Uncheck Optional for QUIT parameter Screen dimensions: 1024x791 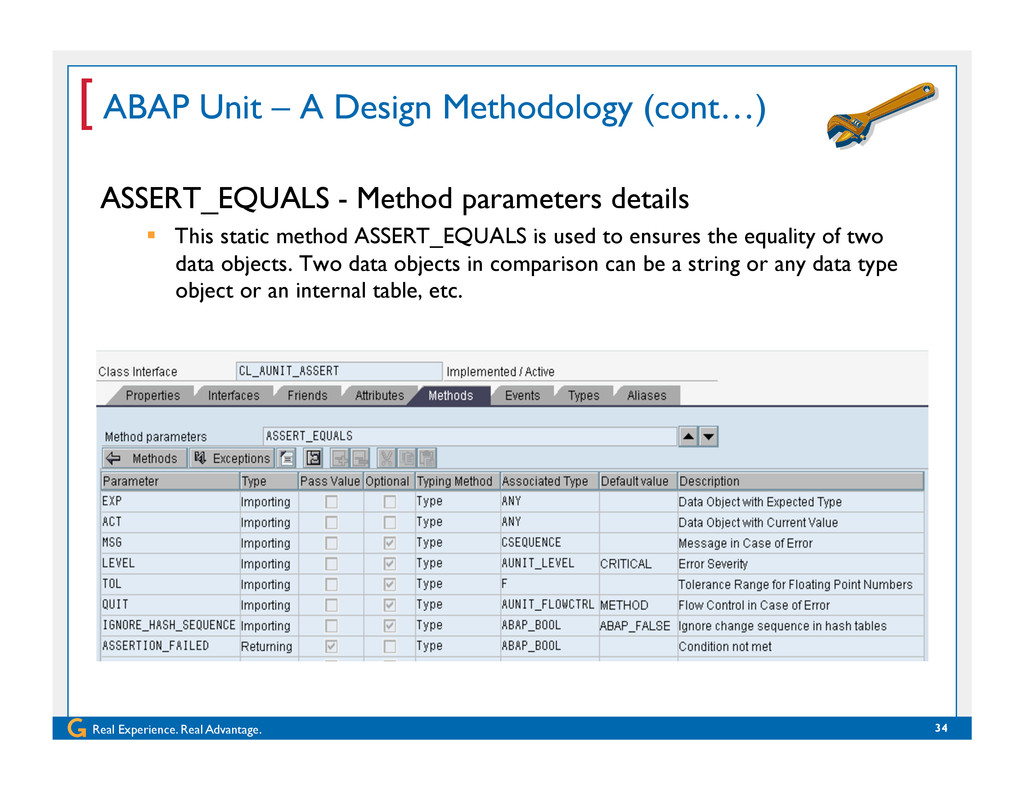tap(390, 605)
